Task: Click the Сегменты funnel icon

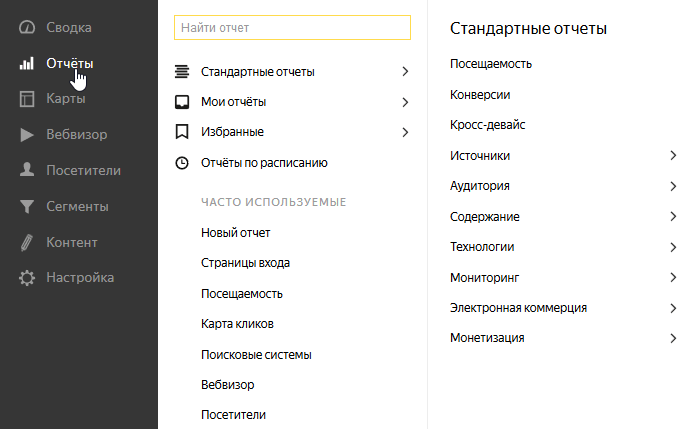Action: tap(28, 207)
